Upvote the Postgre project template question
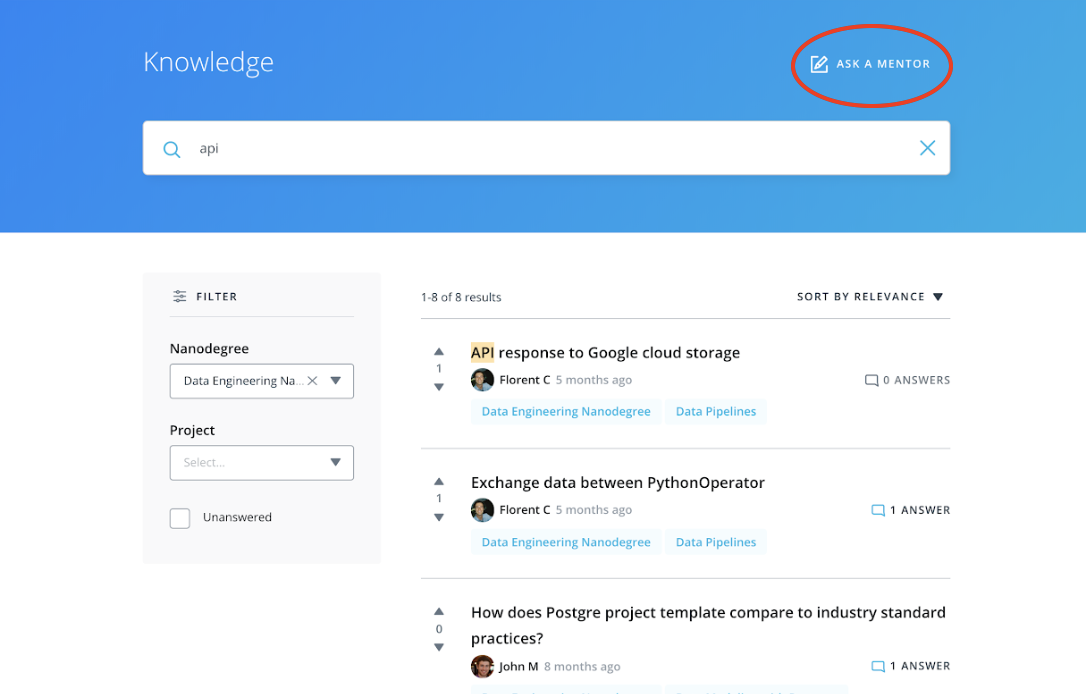 coord(439,611)
